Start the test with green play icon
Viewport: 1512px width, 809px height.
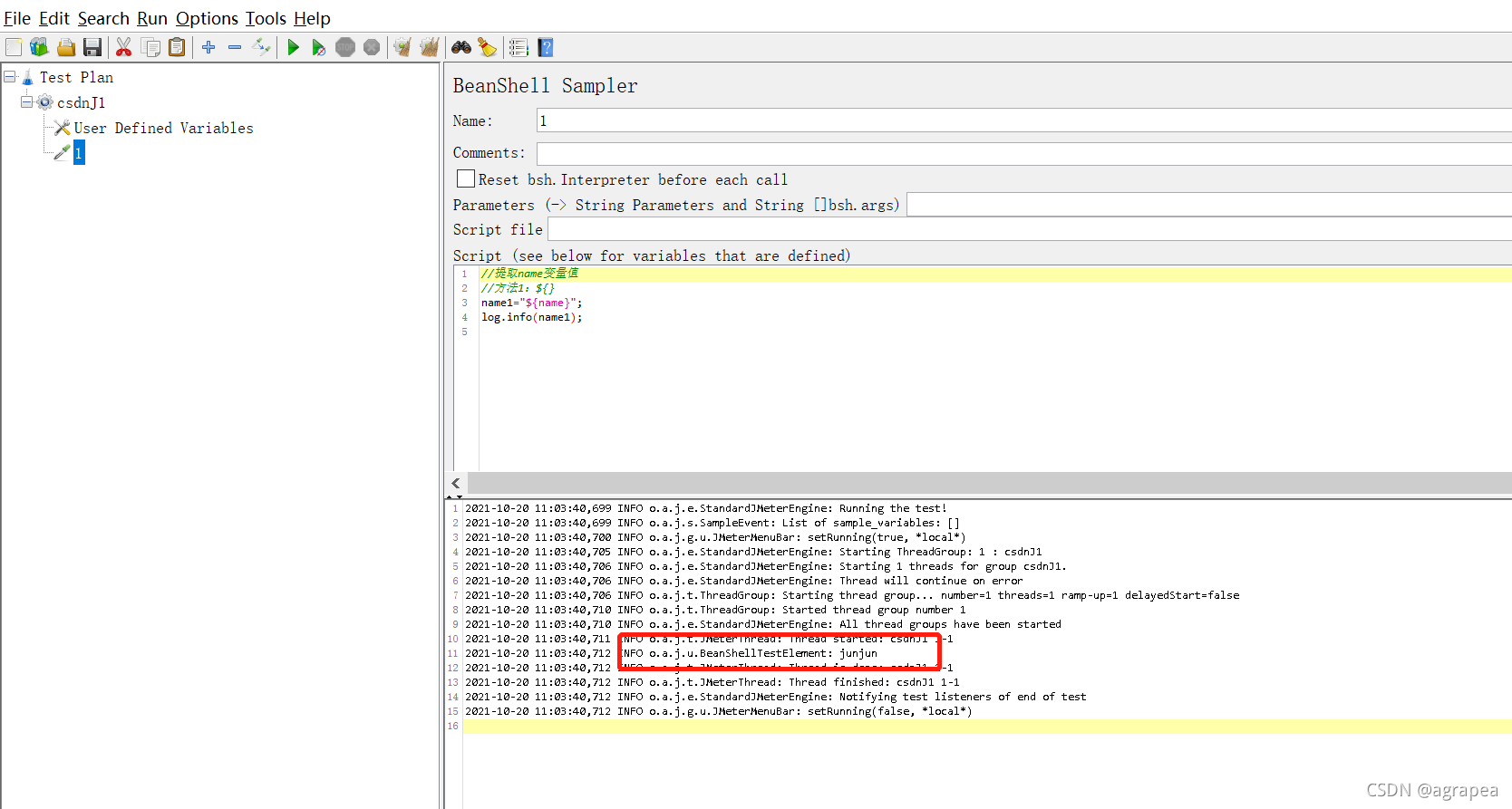click(x=293, y=47)
